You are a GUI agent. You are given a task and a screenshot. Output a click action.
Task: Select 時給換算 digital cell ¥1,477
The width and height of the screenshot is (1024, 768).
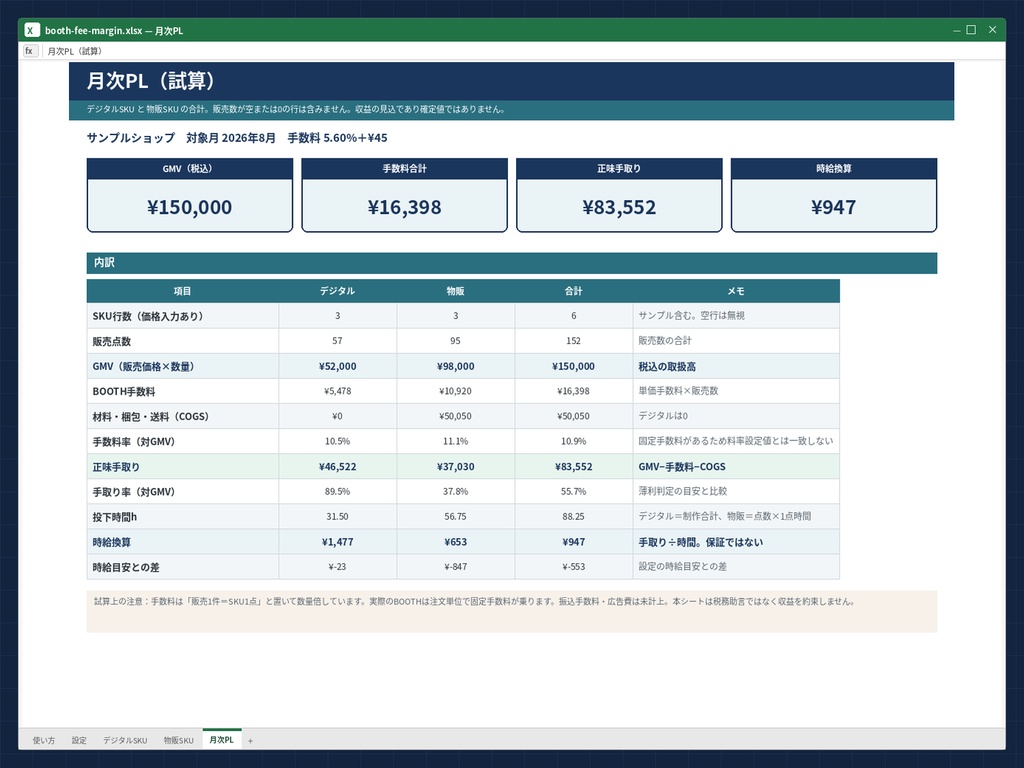point(338,542)
